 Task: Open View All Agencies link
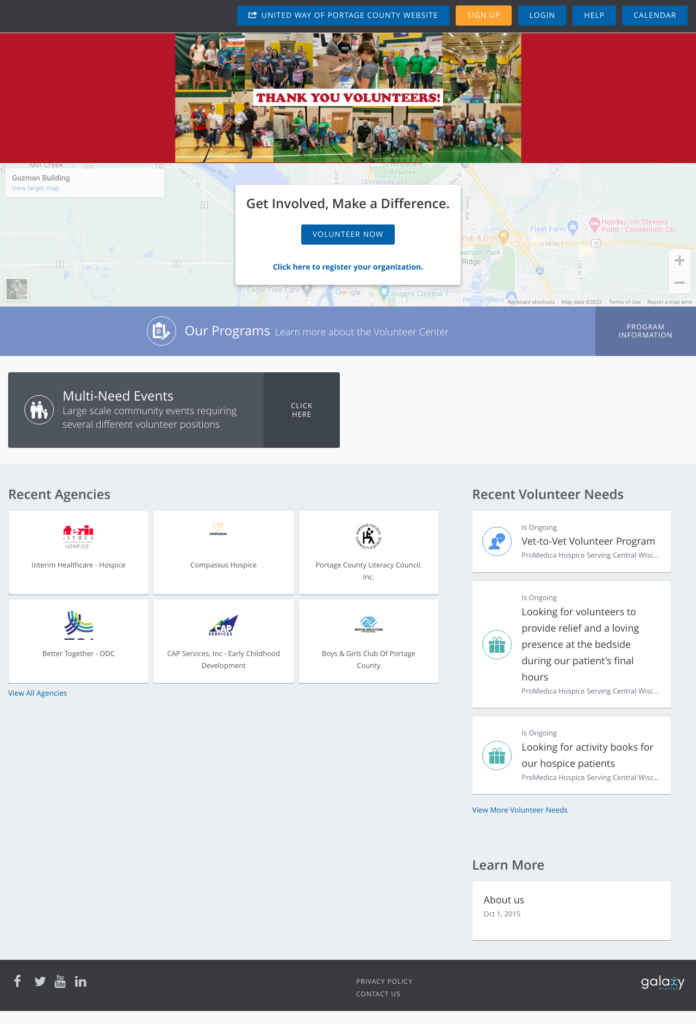pos(37,693)
